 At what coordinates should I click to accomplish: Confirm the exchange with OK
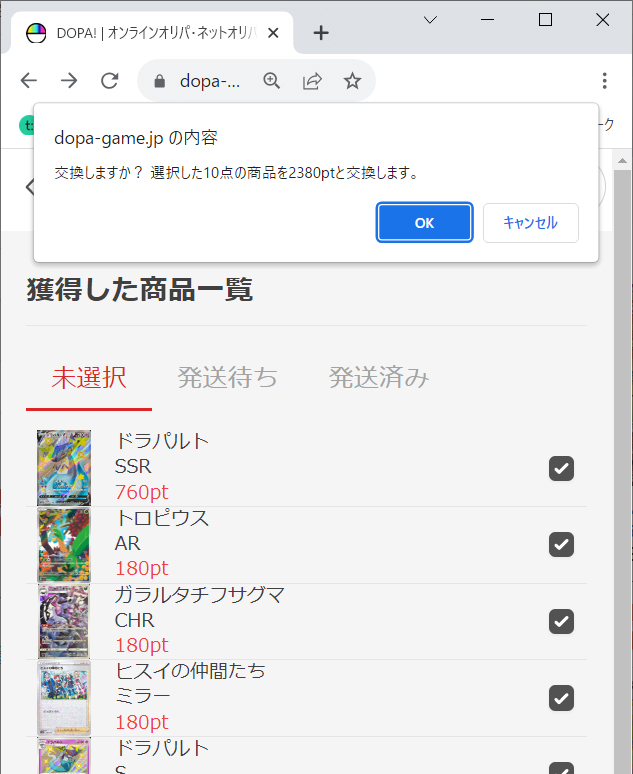pyautogui.click(x=424, y=223)
